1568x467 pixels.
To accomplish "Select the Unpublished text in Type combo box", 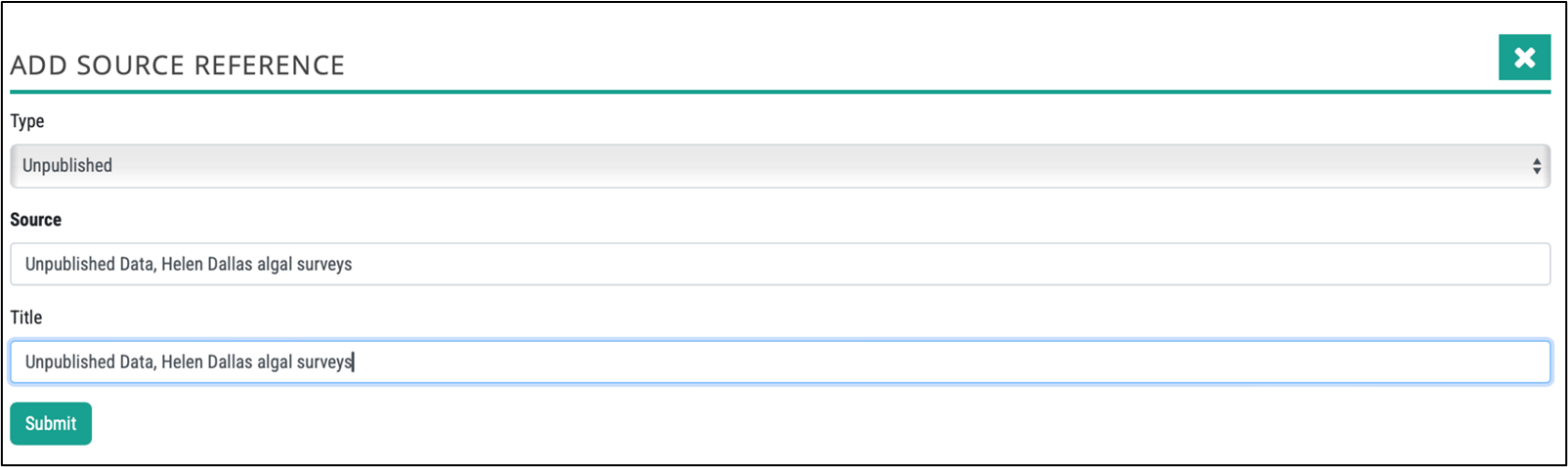I will pos(67,166).
